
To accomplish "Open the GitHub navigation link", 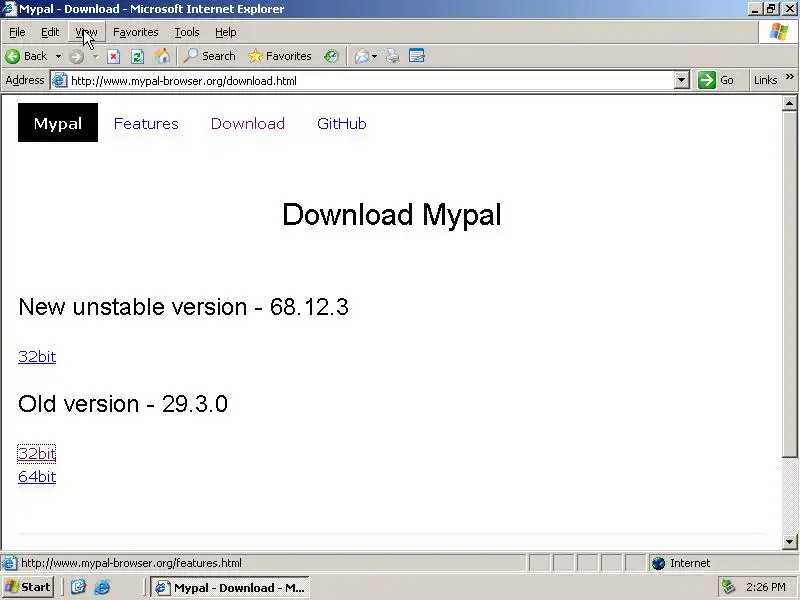I will click(x=341, y=123).
